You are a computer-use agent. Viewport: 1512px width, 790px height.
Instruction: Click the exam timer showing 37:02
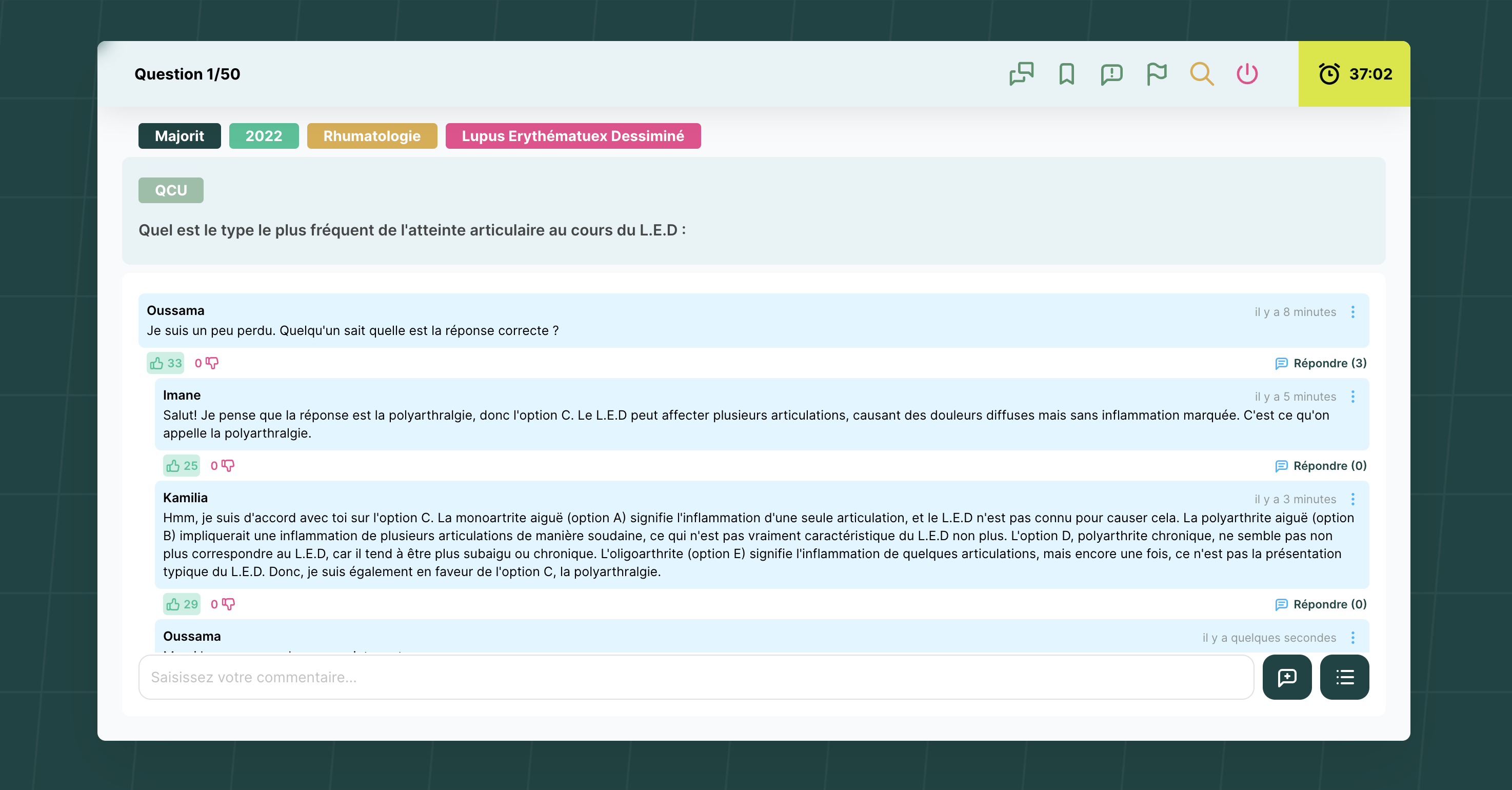[1354, 74]
